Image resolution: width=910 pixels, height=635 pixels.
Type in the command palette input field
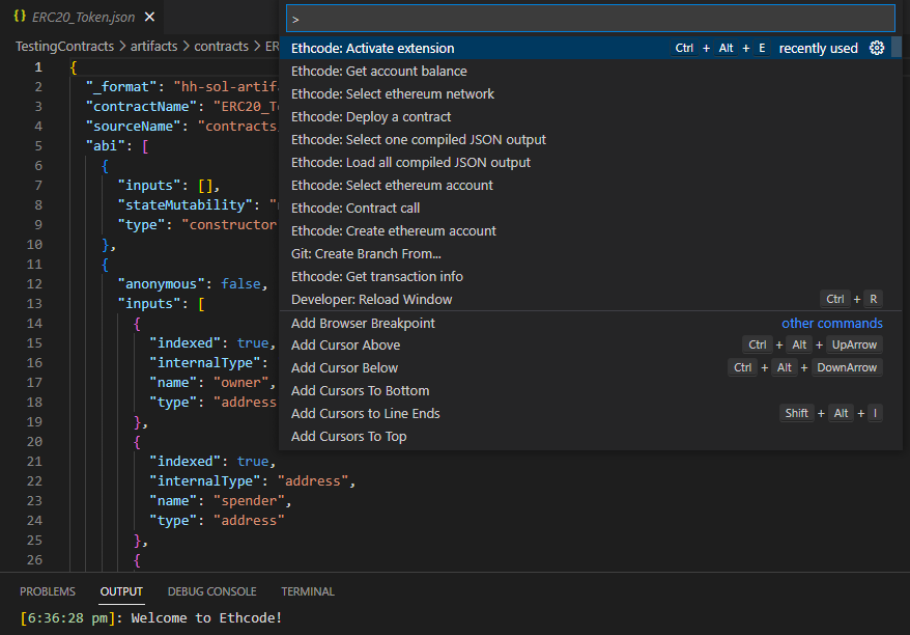click(x=590, y=19)
